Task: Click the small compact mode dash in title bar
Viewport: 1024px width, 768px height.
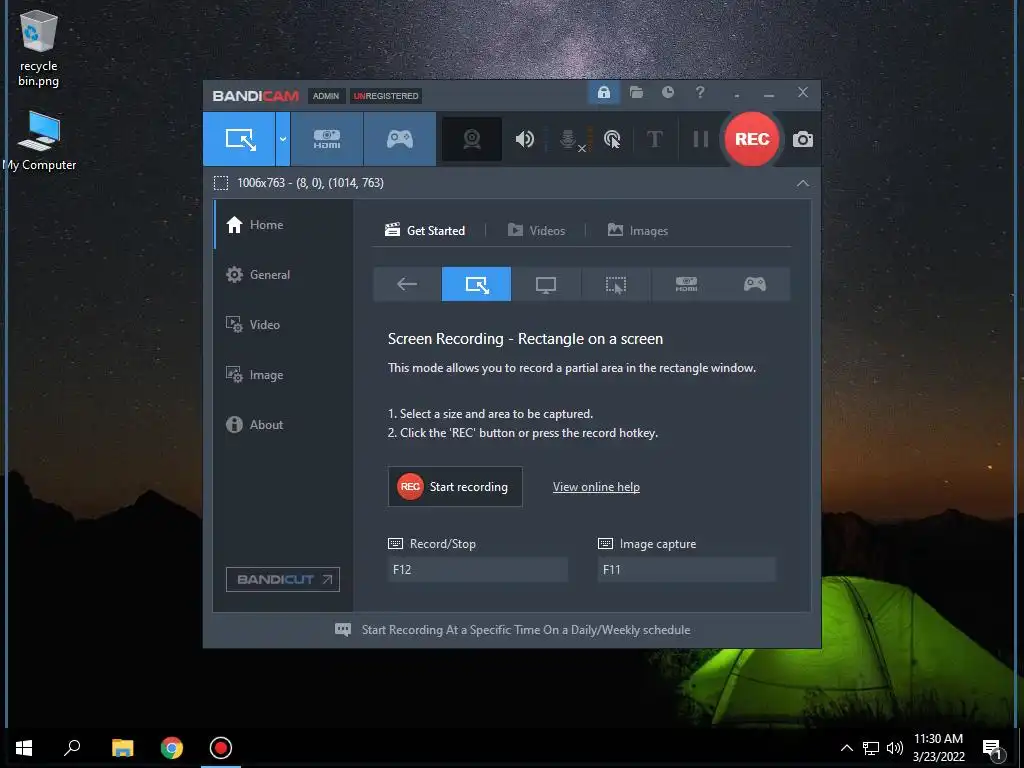Action: click(x=737, y=95)
